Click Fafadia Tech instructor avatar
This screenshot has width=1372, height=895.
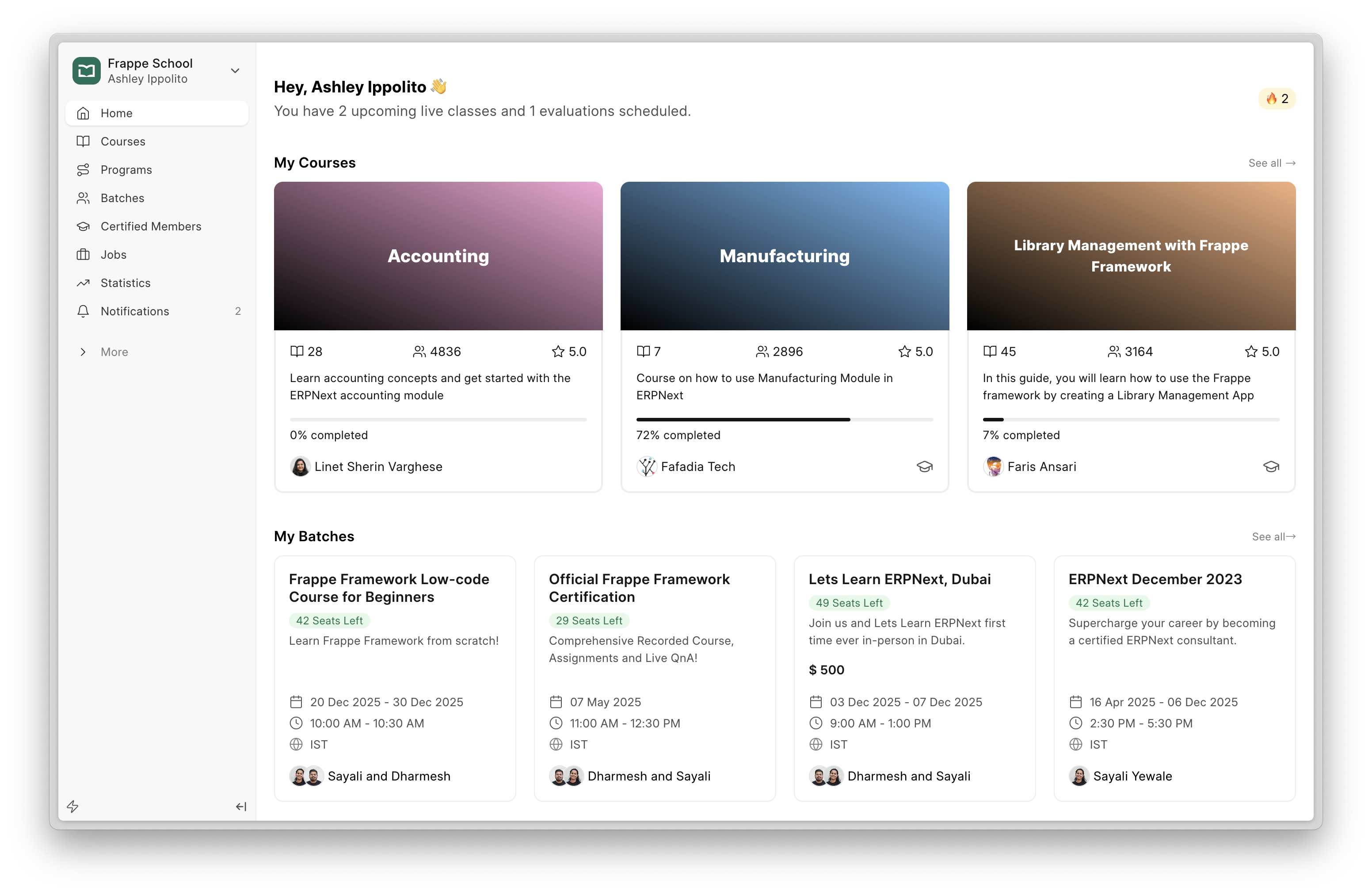click(x=647, y=467)
